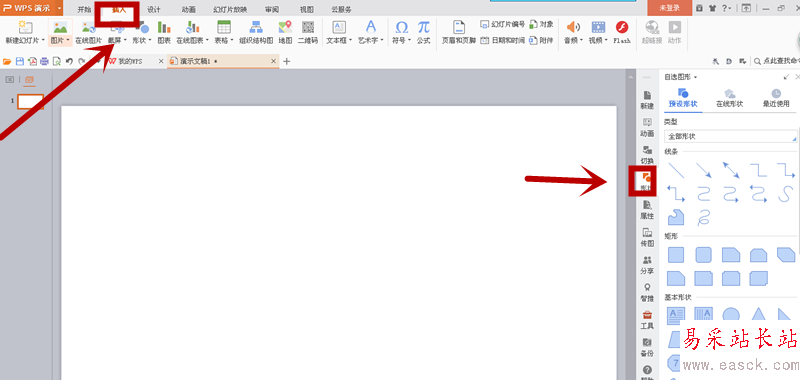The width and height of the screenshot is (800, 380).
Task: Click the 未登录 login button
Action: click(x=669, y=8)
